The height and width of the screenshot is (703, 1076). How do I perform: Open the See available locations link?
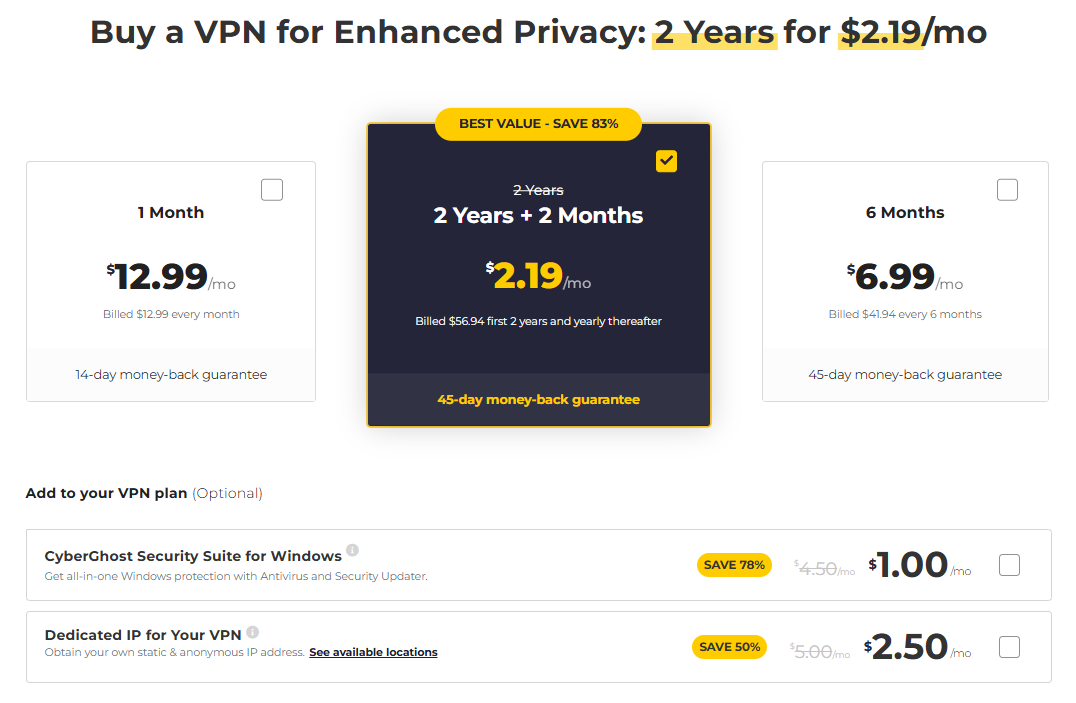click(x=373, y=652)
